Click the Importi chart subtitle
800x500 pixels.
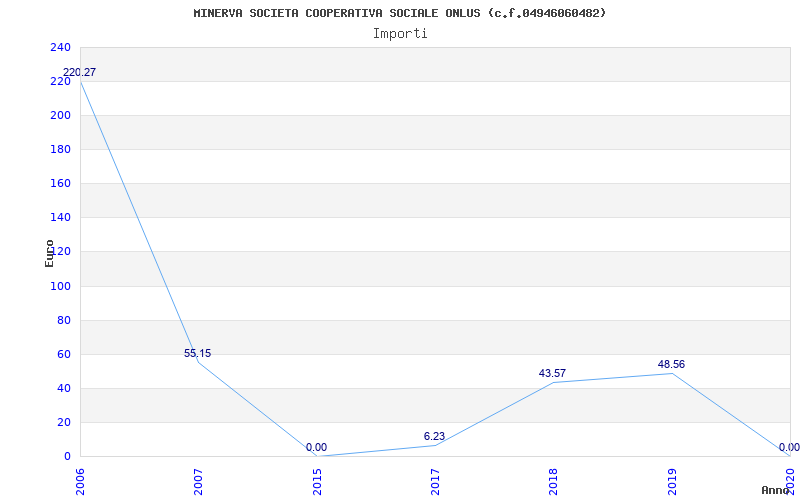[400, 34]
